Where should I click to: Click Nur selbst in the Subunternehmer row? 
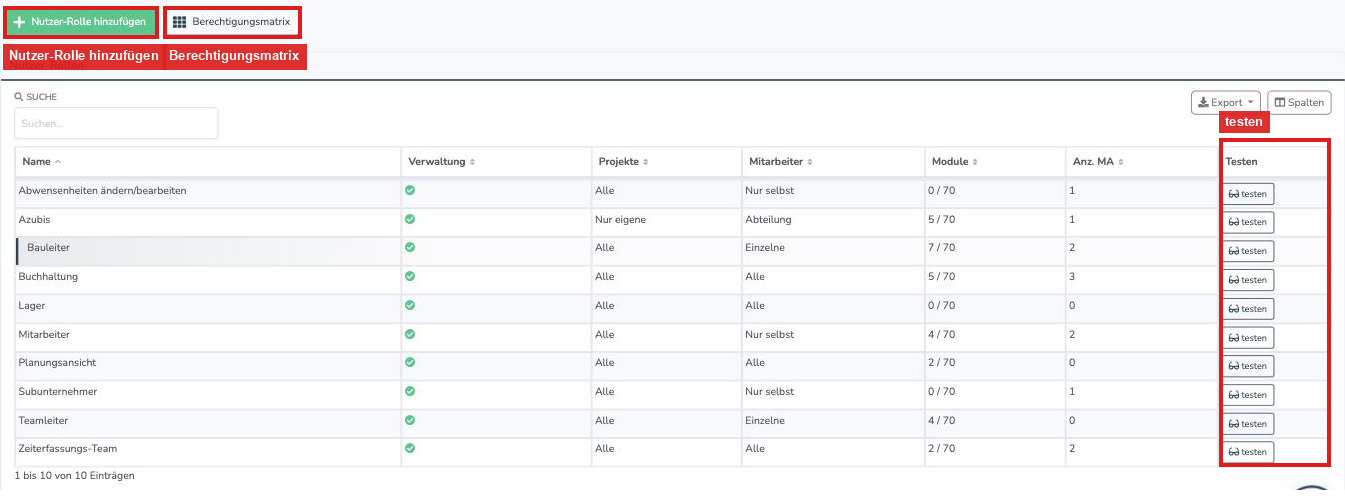tap(770, 391)
